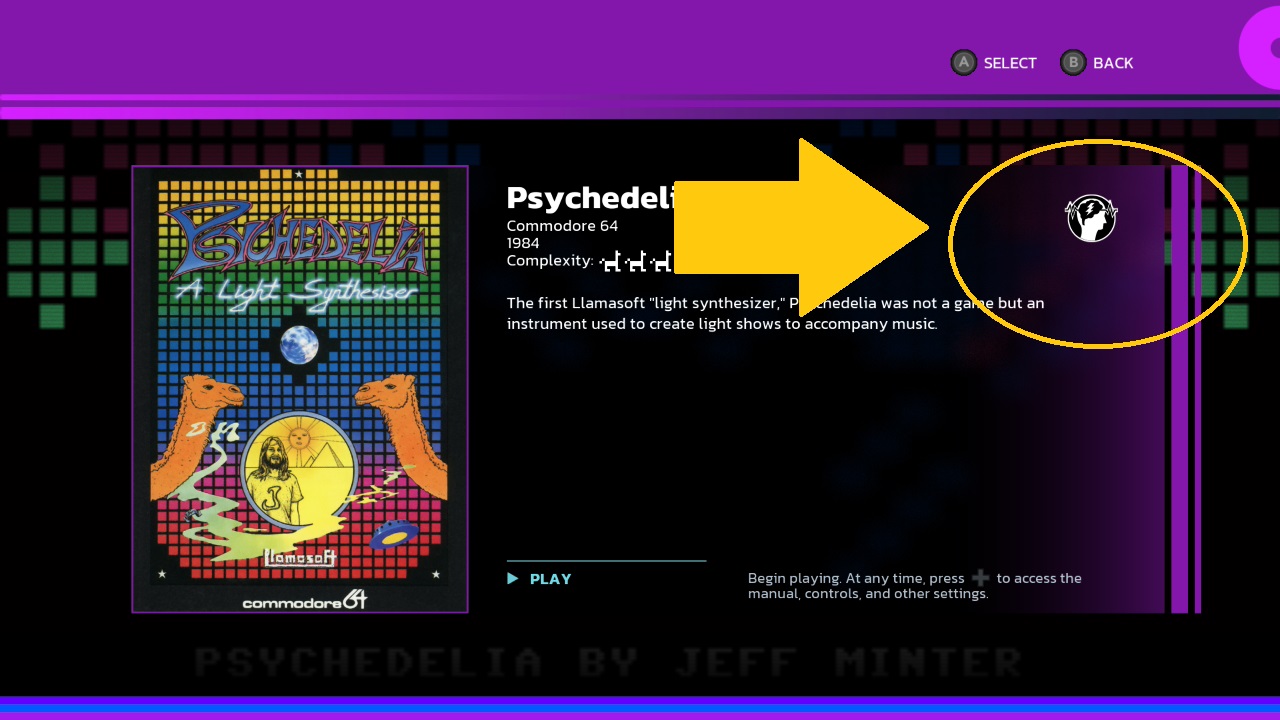Click the light synthesizer description paragraph
The width and height of the screenshot is (1280, 720).
[x=775, y=313]
